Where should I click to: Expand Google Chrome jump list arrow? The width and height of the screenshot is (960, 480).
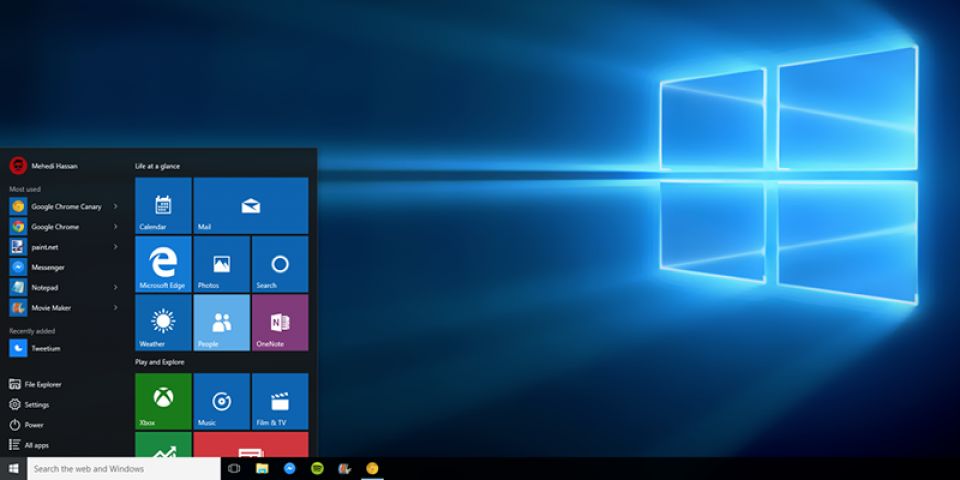click(115, 227)
